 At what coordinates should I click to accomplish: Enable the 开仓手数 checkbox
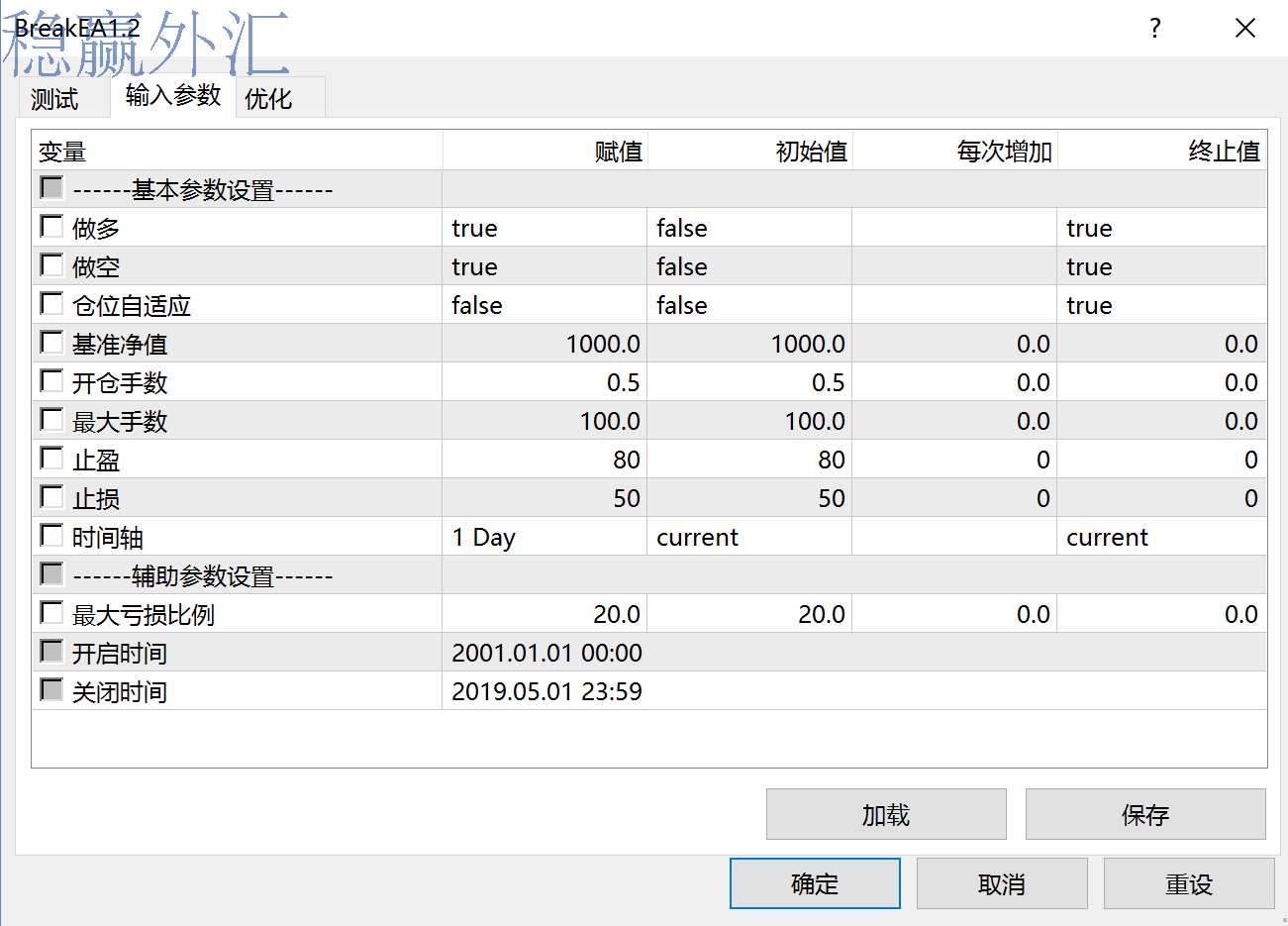click(51, 380)
